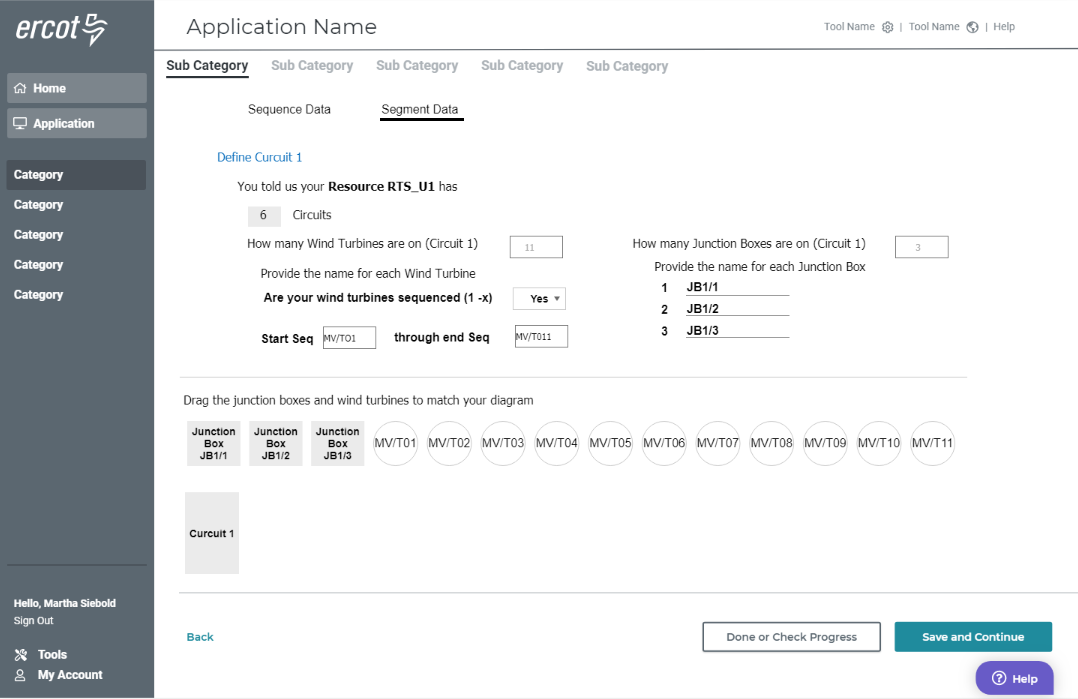Click the Sign Out link

click(x=33, y=621)
